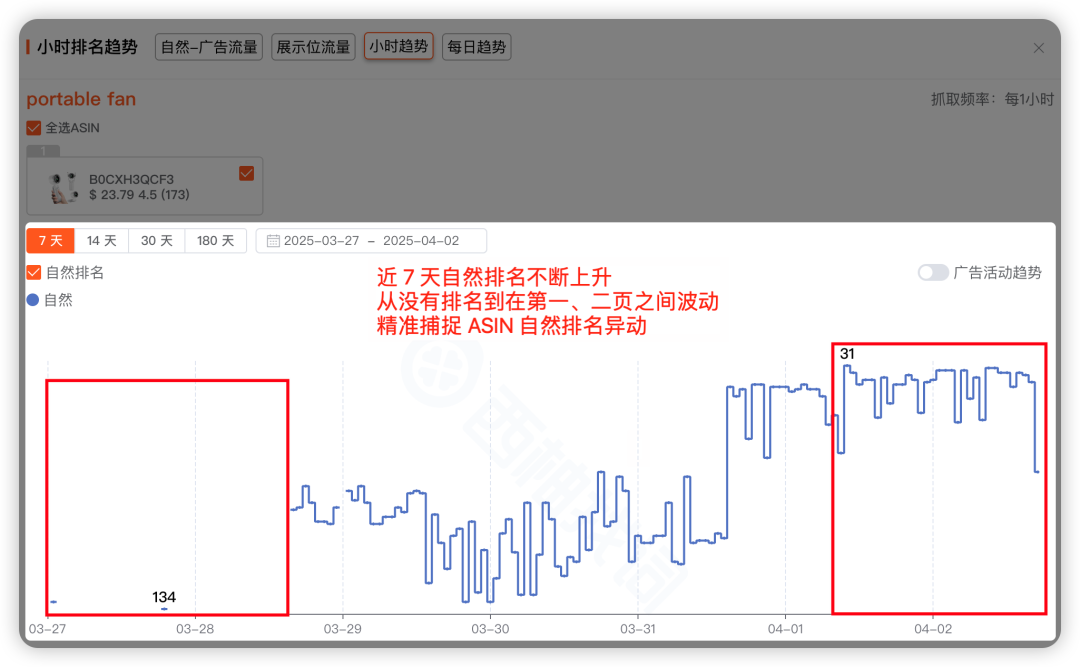Image resolution: width=1080 pixels, height=667 pixels.
Task: Click the portable fan keyword title
Action: pyautogui.click(x=80, y=99)
